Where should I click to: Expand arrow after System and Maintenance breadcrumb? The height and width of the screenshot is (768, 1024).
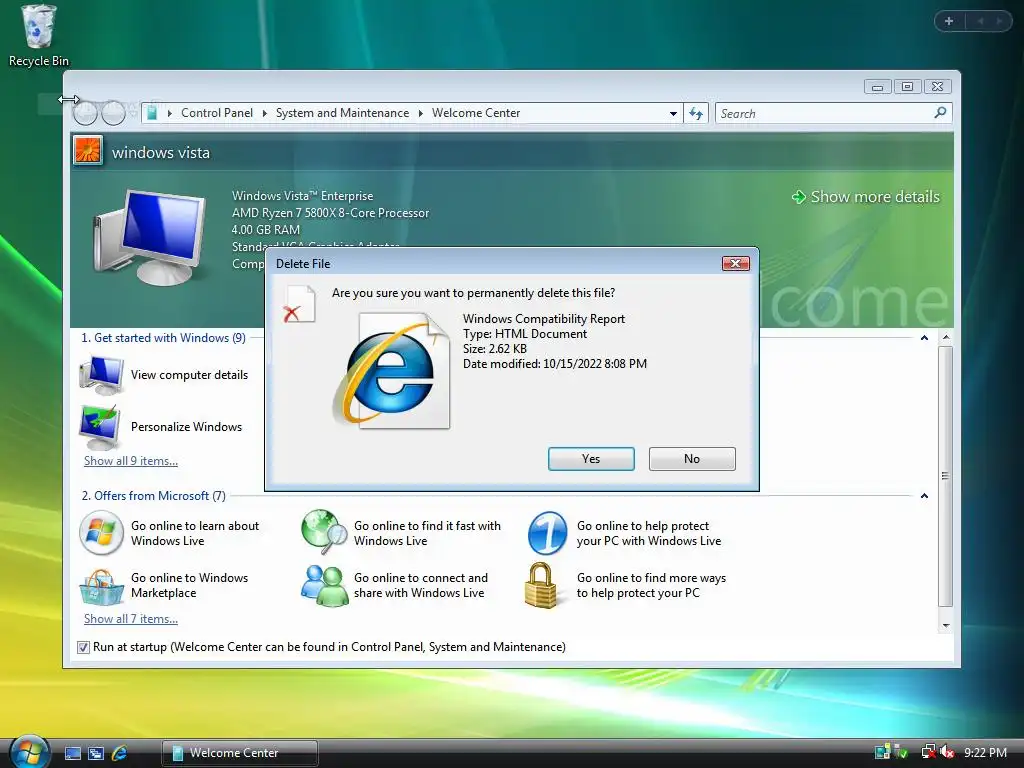pos(421,114)
